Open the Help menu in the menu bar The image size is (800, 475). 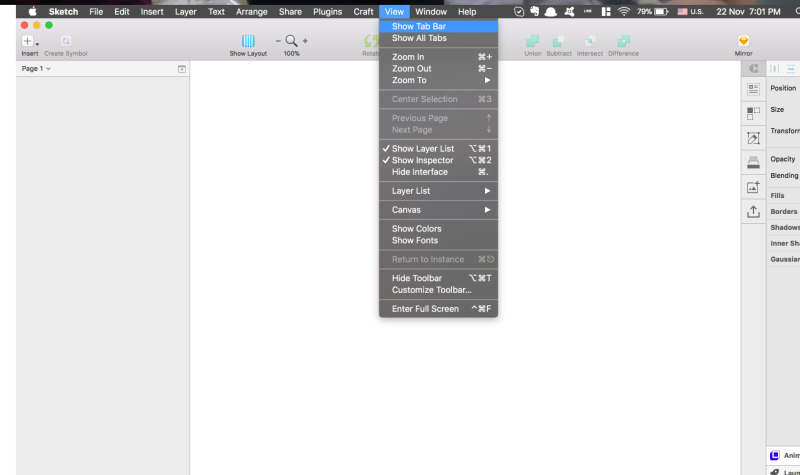pyautogui.click(x=467, y=11)
